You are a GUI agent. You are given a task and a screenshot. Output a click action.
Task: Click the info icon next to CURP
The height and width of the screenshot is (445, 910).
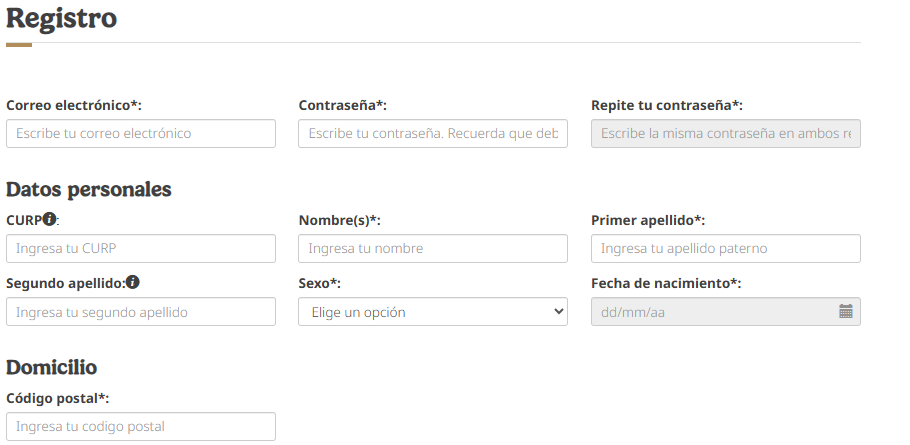49,219
